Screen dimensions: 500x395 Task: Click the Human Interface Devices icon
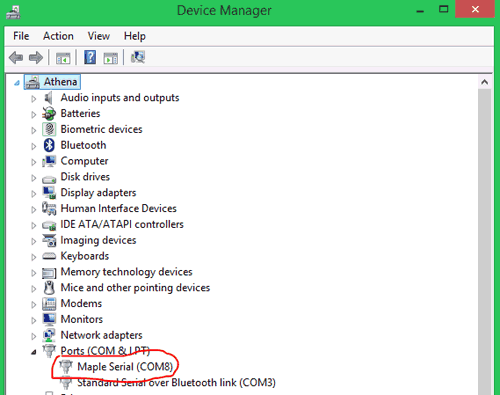pyautogui.click(x=49, y=208)
